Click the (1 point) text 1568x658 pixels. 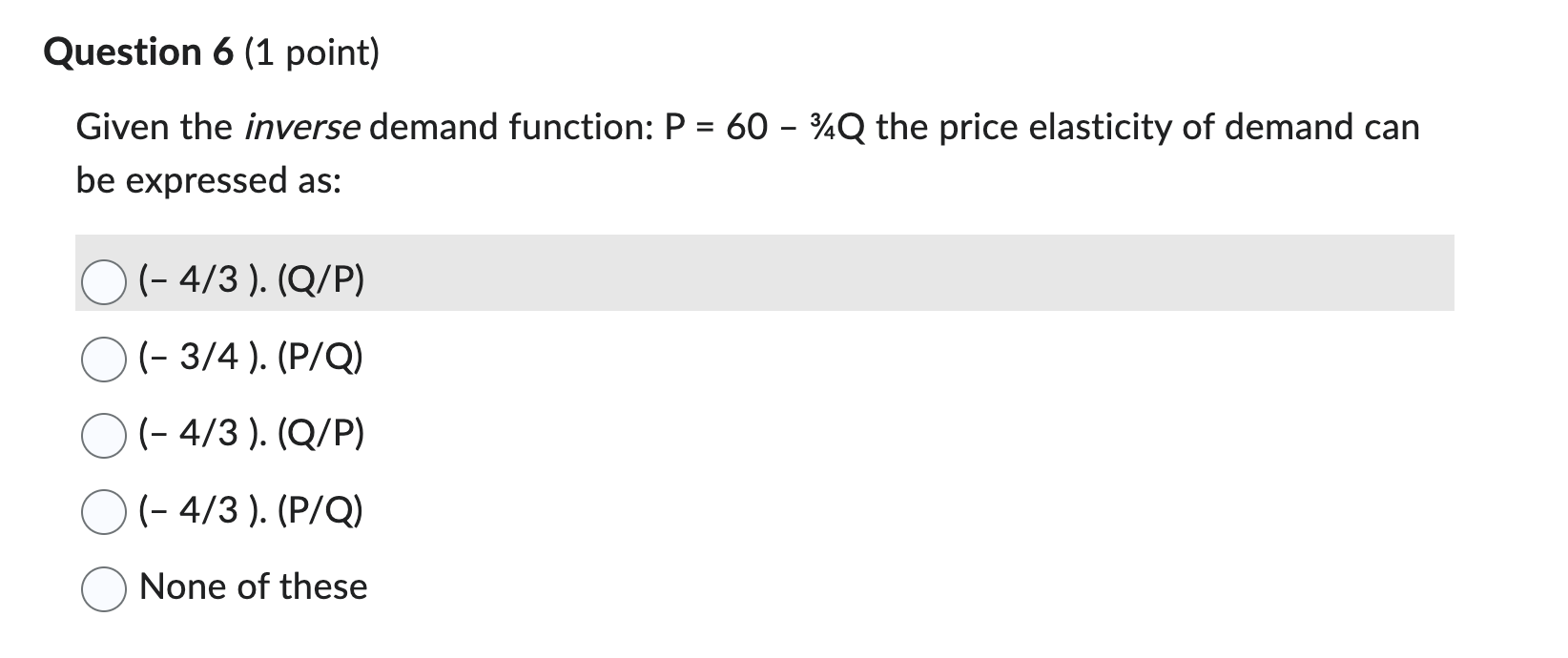[305, 52]
